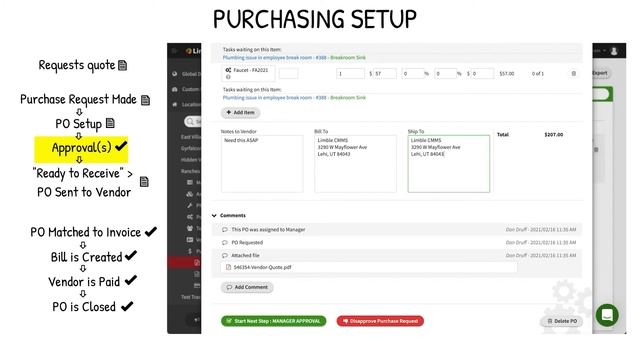Image resolution: width=640 pixels, height=360 pixels.
Task: Click the sidebar search field
Action: click(193, 121)
